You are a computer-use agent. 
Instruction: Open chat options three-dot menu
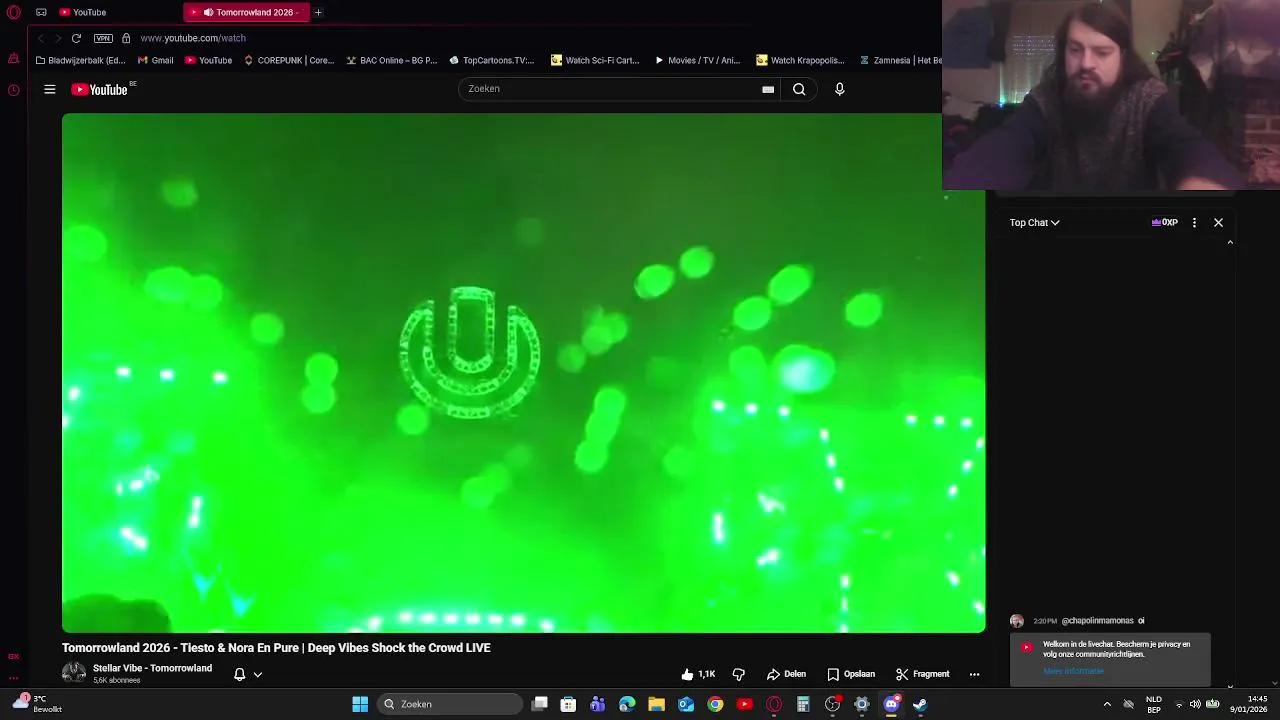point(1194,222)
